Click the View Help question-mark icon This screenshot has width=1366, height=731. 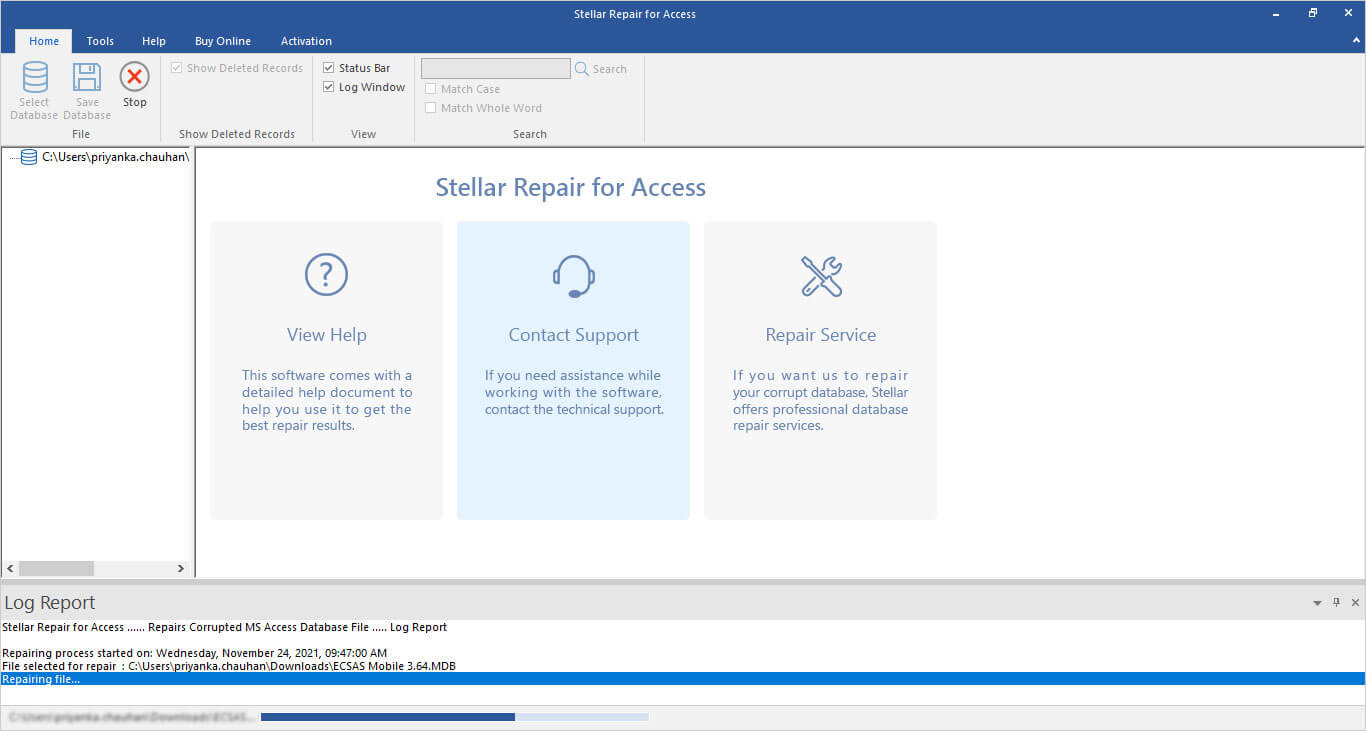click(326, 274)
